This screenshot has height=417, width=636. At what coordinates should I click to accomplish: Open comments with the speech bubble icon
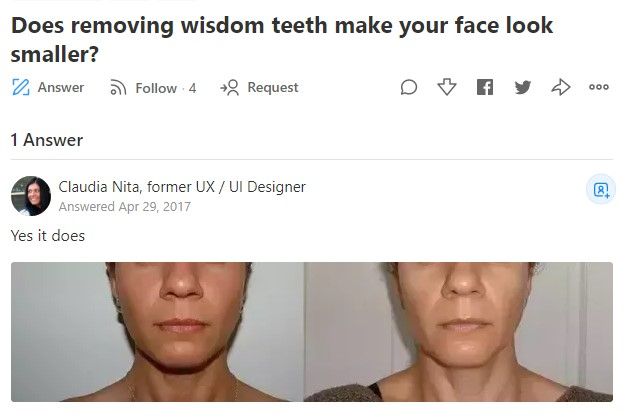[x=408, y=88]
